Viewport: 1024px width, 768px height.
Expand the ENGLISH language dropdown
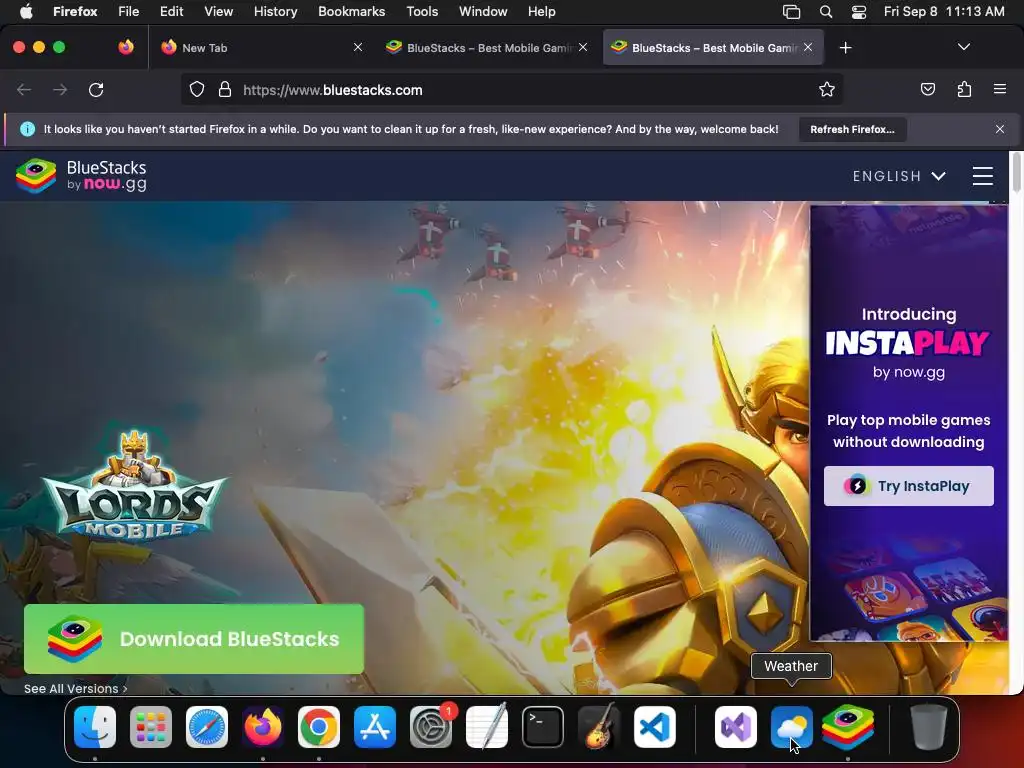(899, 176)
